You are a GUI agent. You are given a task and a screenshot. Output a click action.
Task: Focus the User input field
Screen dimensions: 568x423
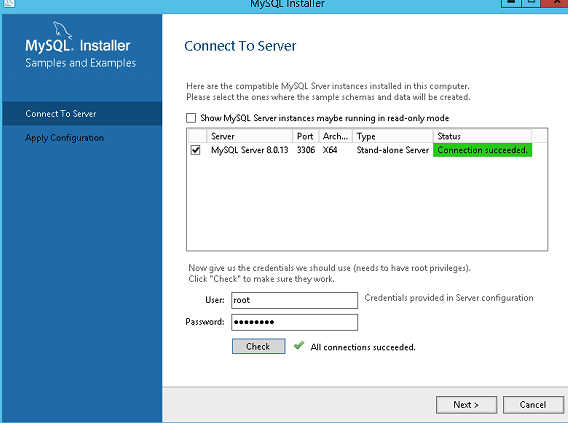[295, 300]
